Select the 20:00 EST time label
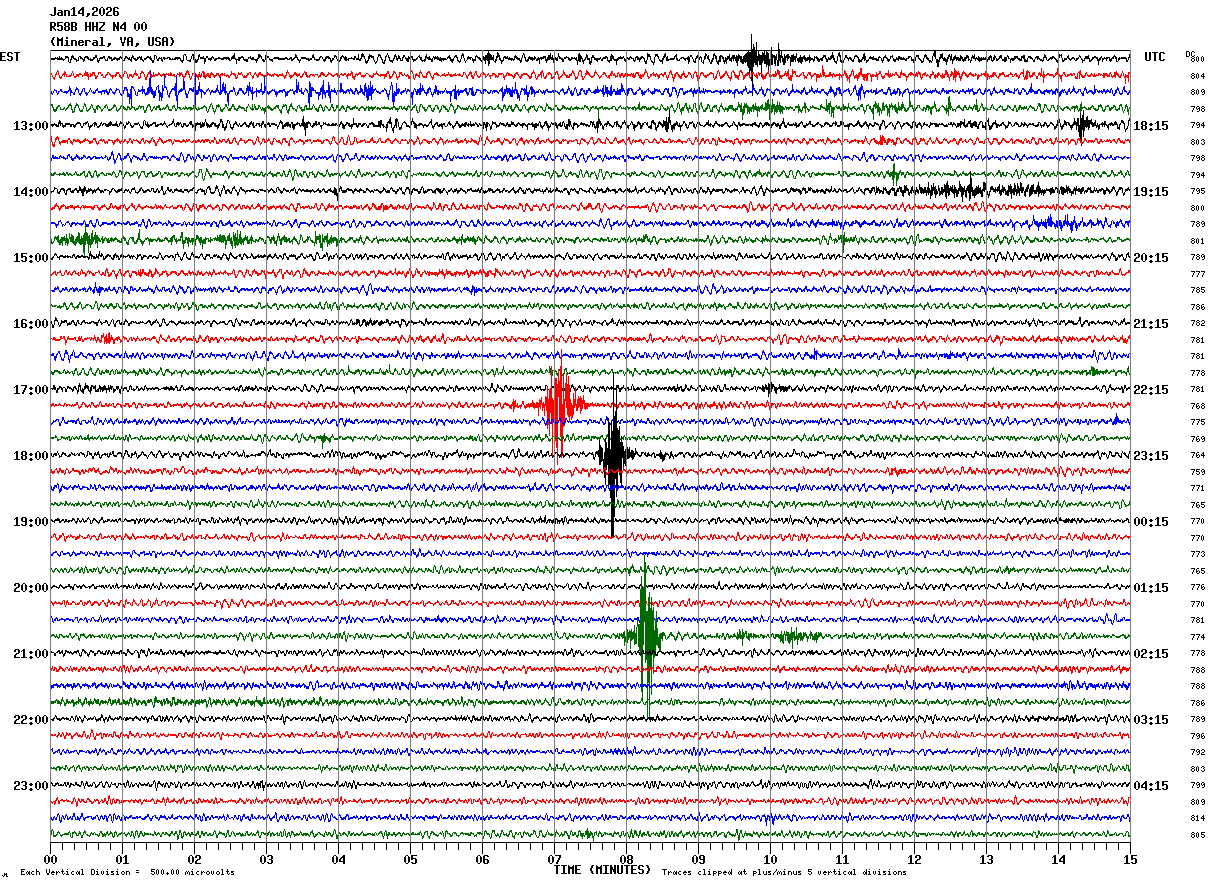This screenshot has height=886, width=1210. [31, 588]
